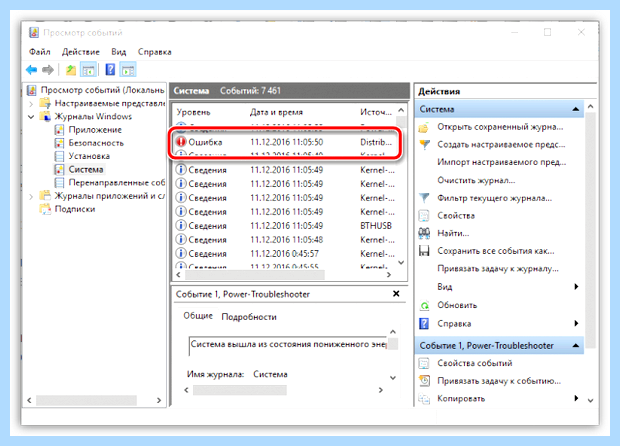Click the up-one-level folder toolbar icon

[x=71, y=70]
